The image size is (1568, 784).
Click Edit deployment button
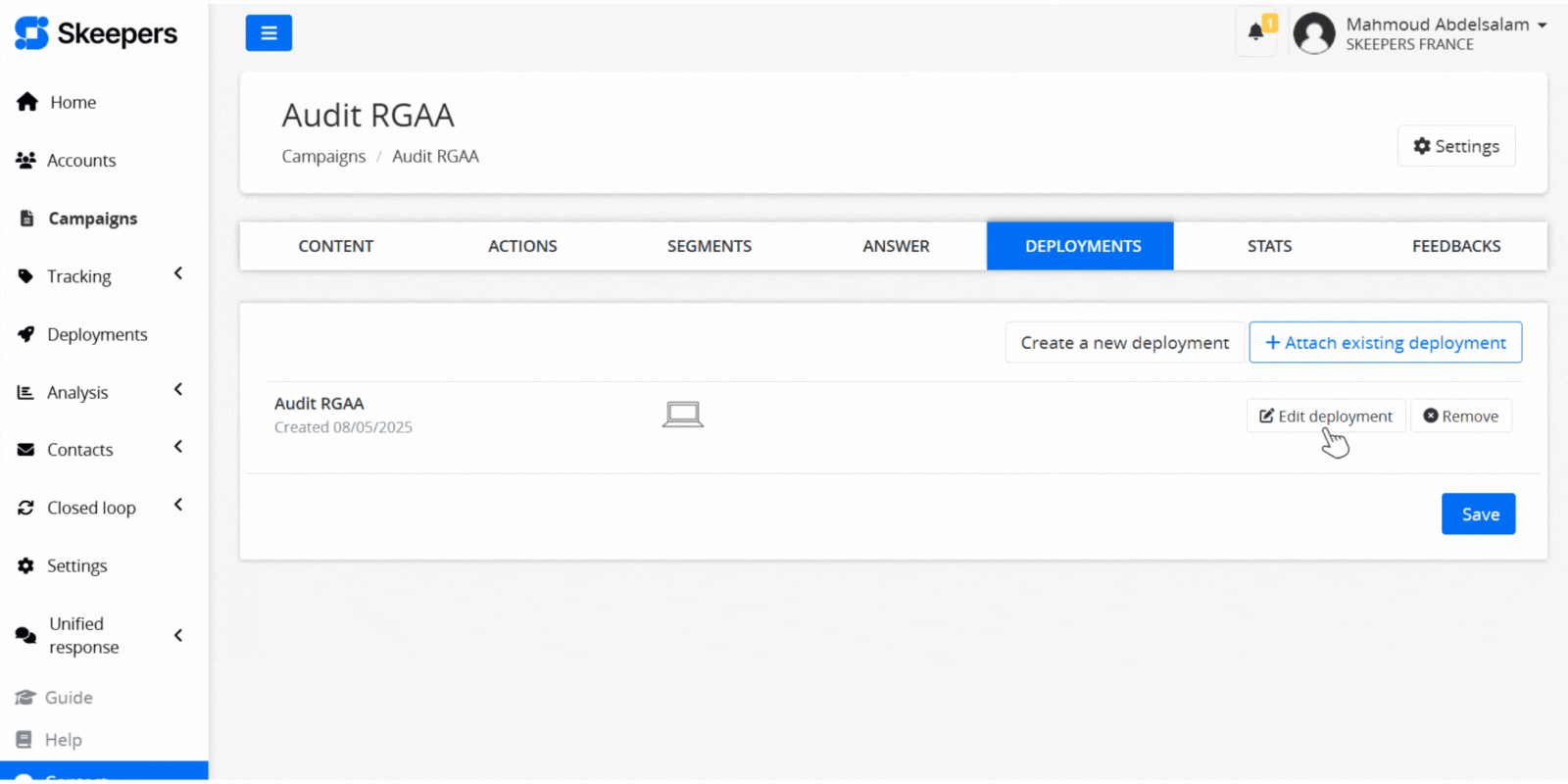point(1326,416)
